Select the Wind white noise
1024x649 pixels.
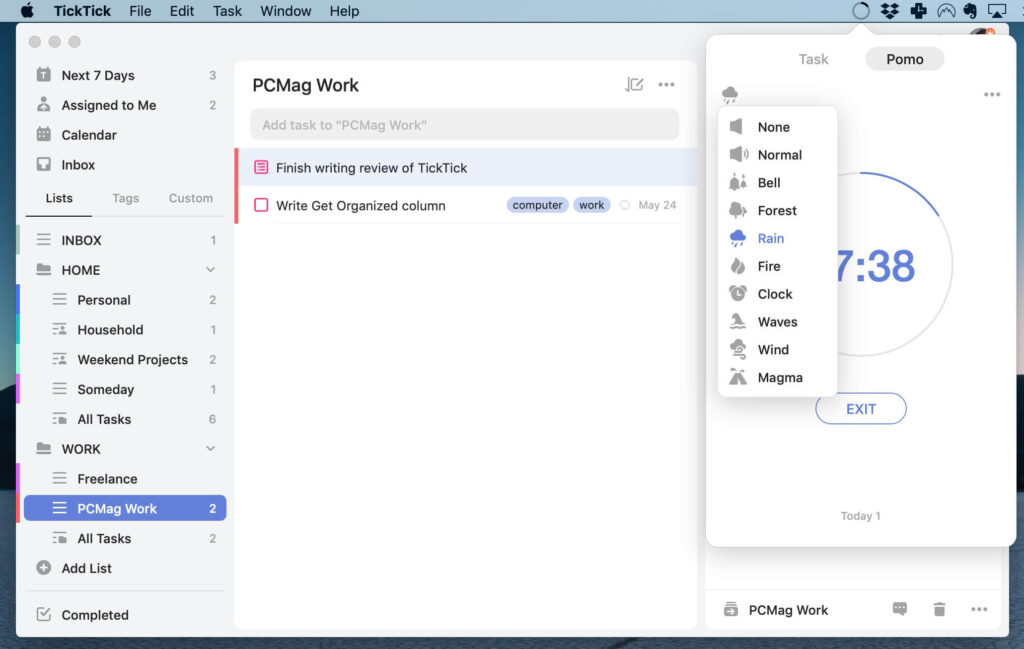(x=777, y=350)
